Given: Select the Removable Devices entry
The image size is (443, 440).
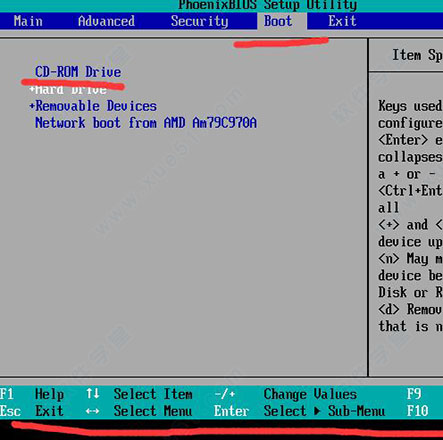Looking at the screenshot, I should click(96, 106).
